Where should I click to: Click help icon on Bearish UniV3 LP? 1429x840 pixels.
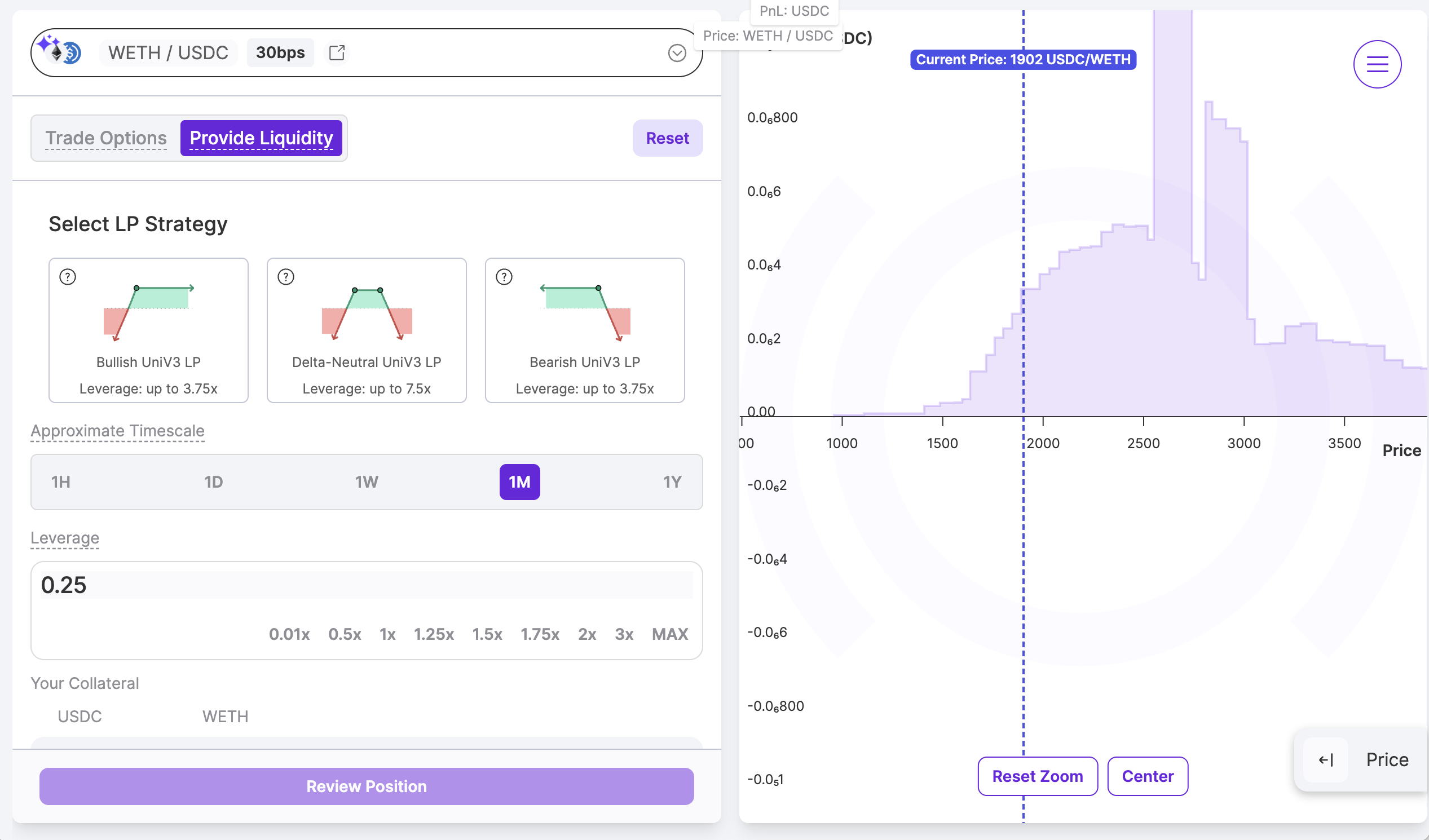(504, 277)
